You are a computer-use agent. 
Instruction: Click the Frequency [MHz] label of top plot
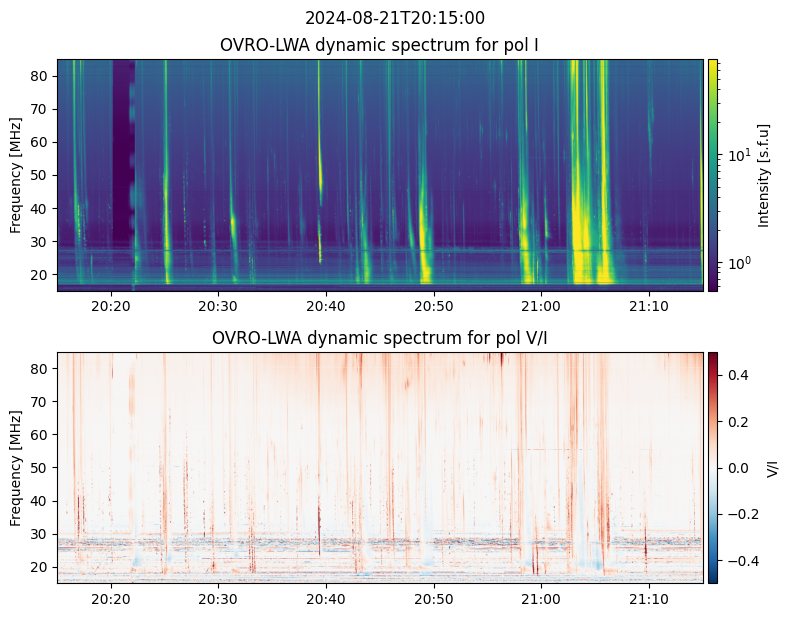click(16, 175)
